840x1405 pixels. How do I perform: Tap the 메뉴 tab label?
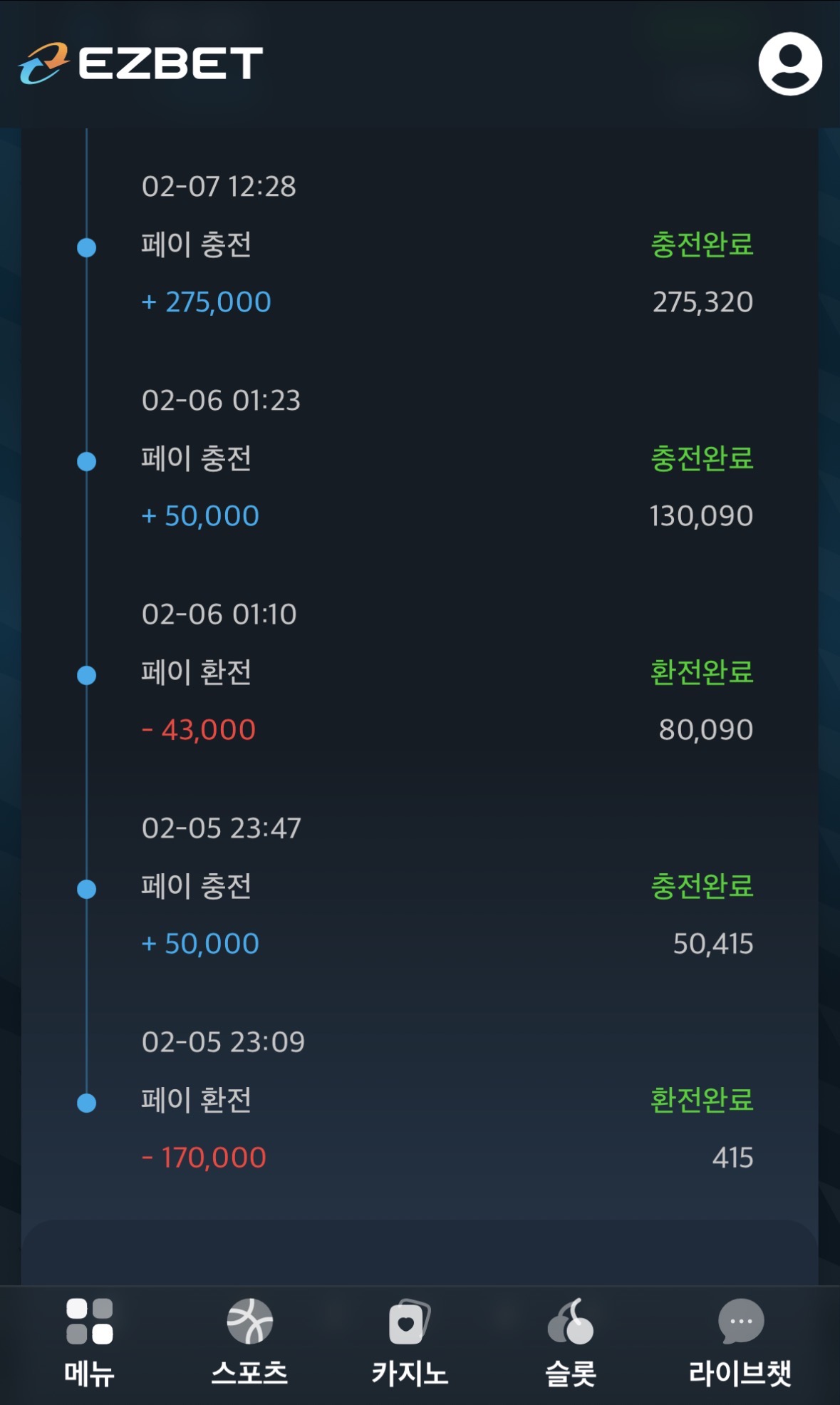[x=90, y=1374]
